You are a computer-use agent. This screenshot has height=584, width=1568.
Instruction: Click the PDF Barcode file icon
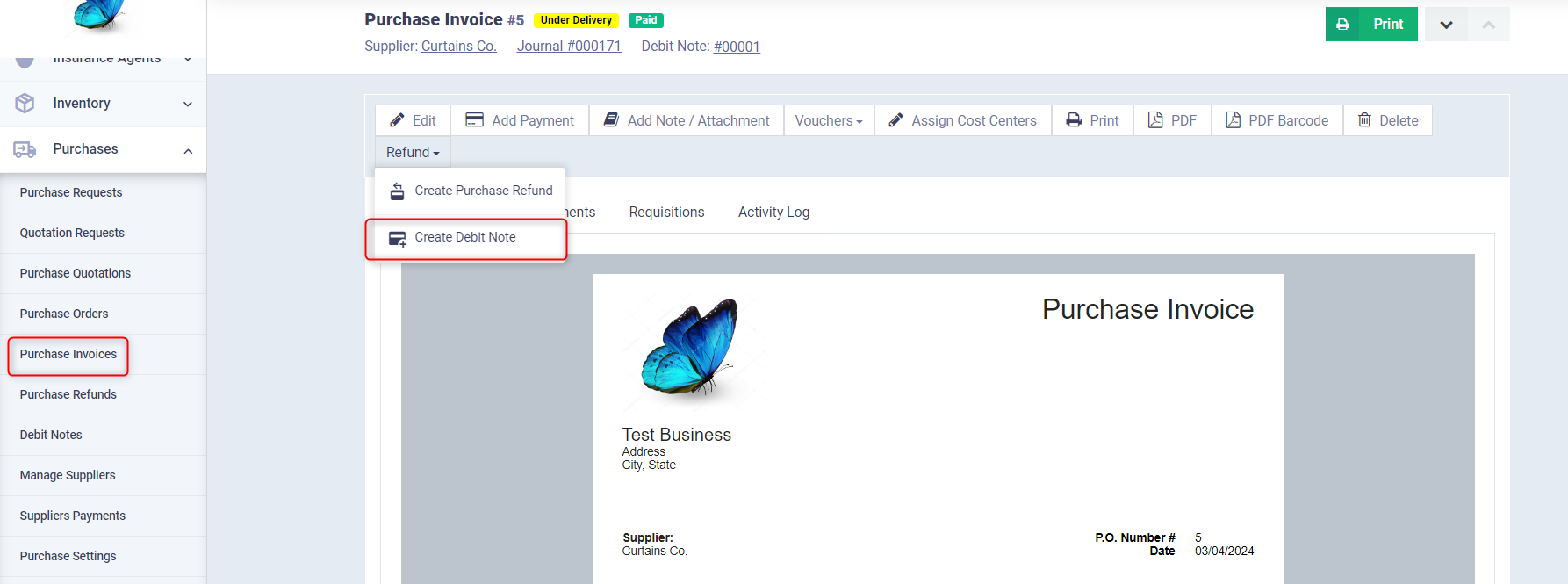(x=1233, y=120)
